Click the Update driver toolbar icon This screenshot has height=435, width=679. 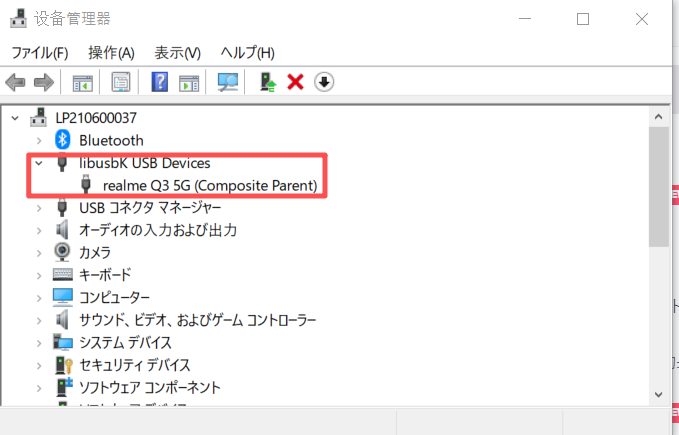pos(268,82)
